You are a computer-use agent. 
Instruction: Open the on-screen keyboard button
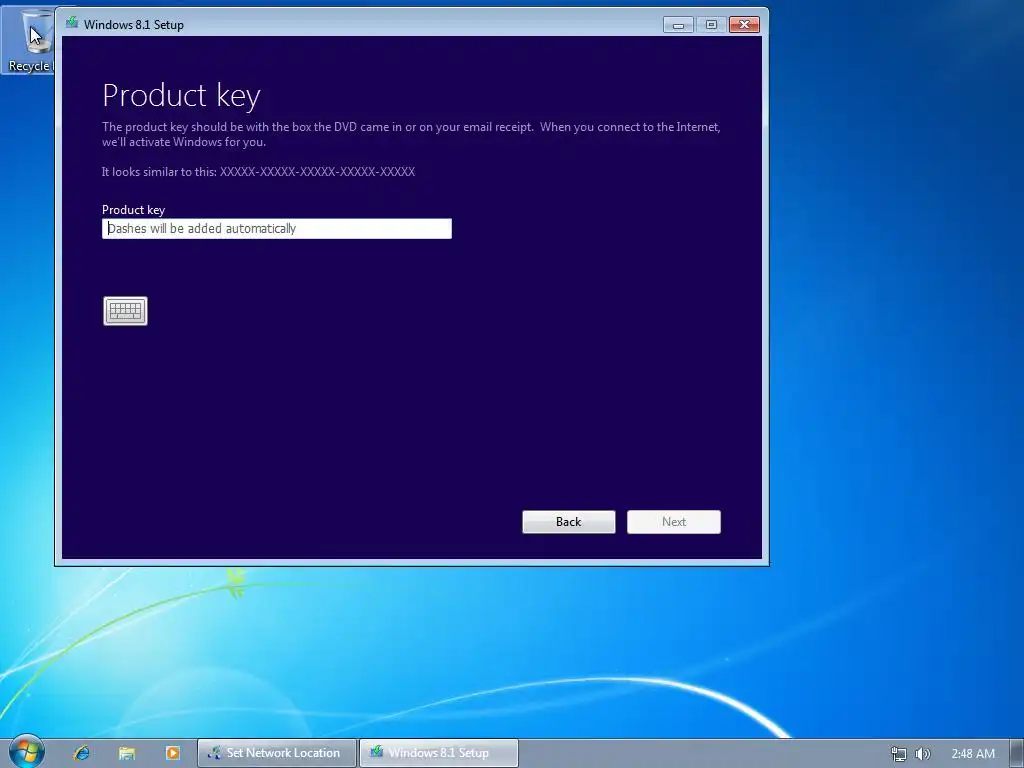(x=125, y=311)
